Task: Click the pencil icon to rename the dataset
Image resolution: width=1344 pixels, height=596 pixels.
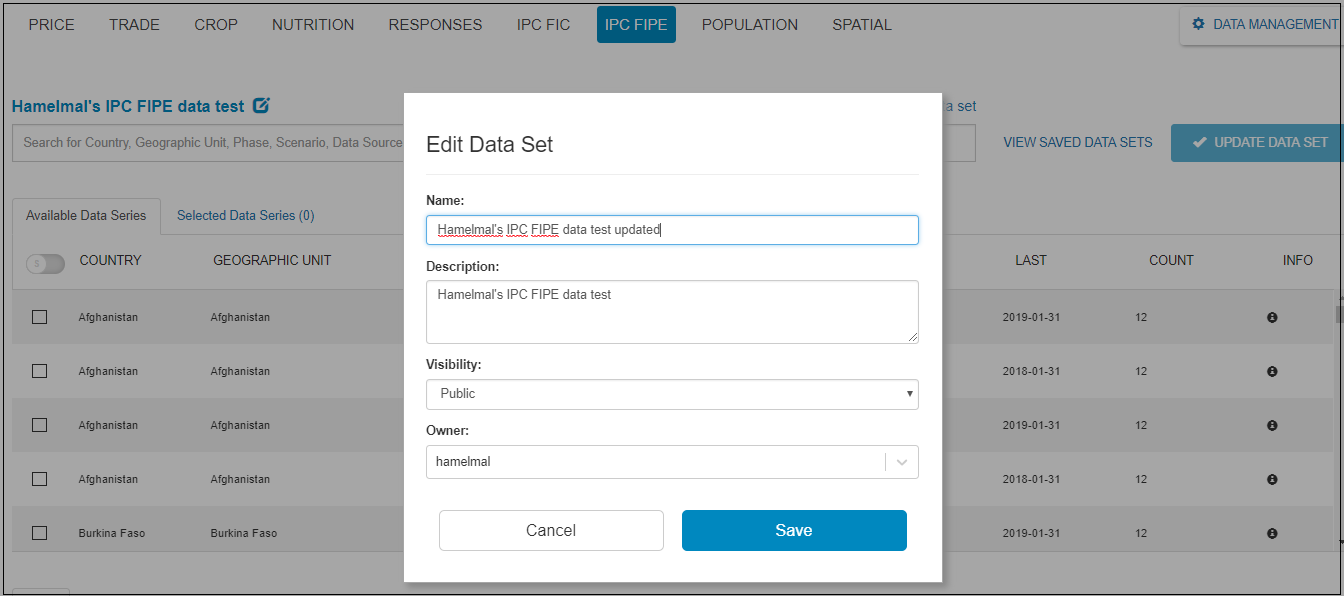Action: point(260,105)
